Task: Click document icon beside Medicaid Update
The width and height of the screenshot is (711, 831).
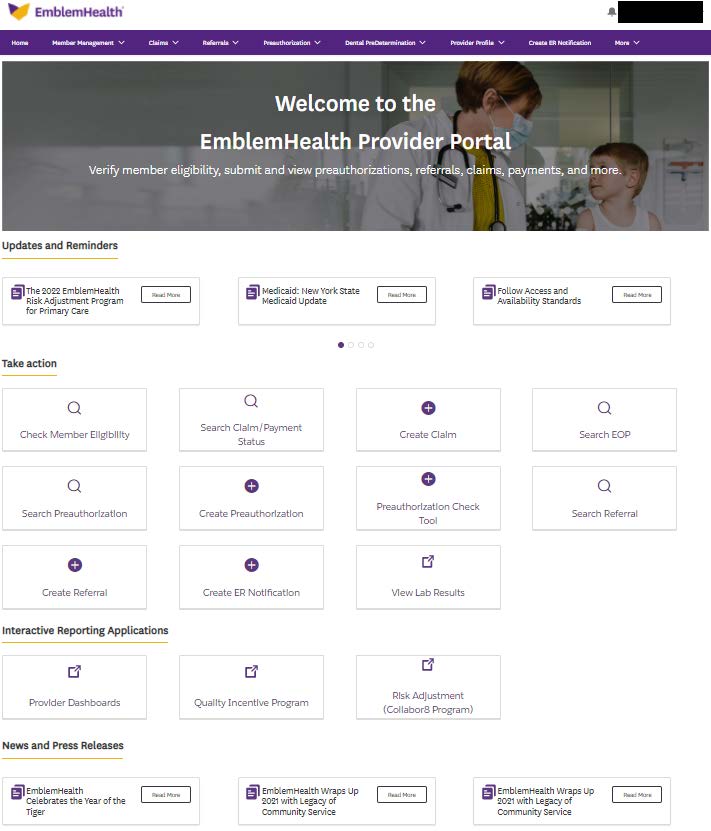Action: (253, 292)
